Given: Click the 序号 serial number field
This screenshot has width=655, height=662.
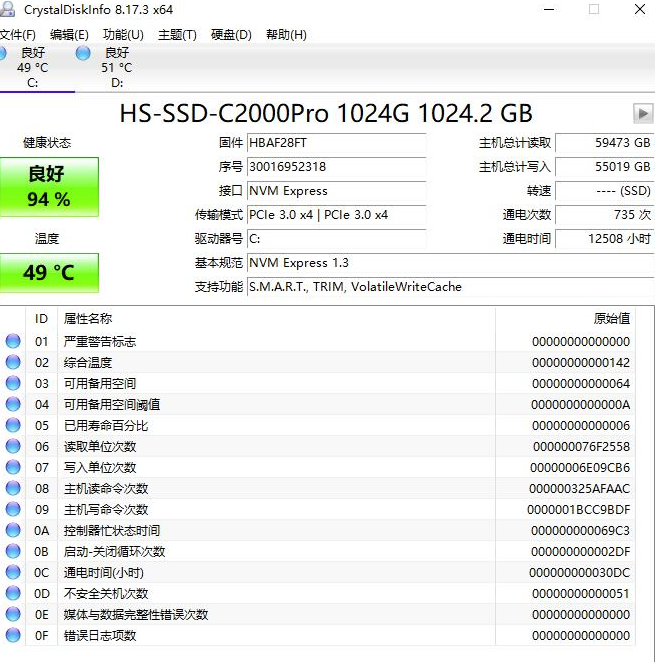Looking at the screenshot, I should point(335,167).
